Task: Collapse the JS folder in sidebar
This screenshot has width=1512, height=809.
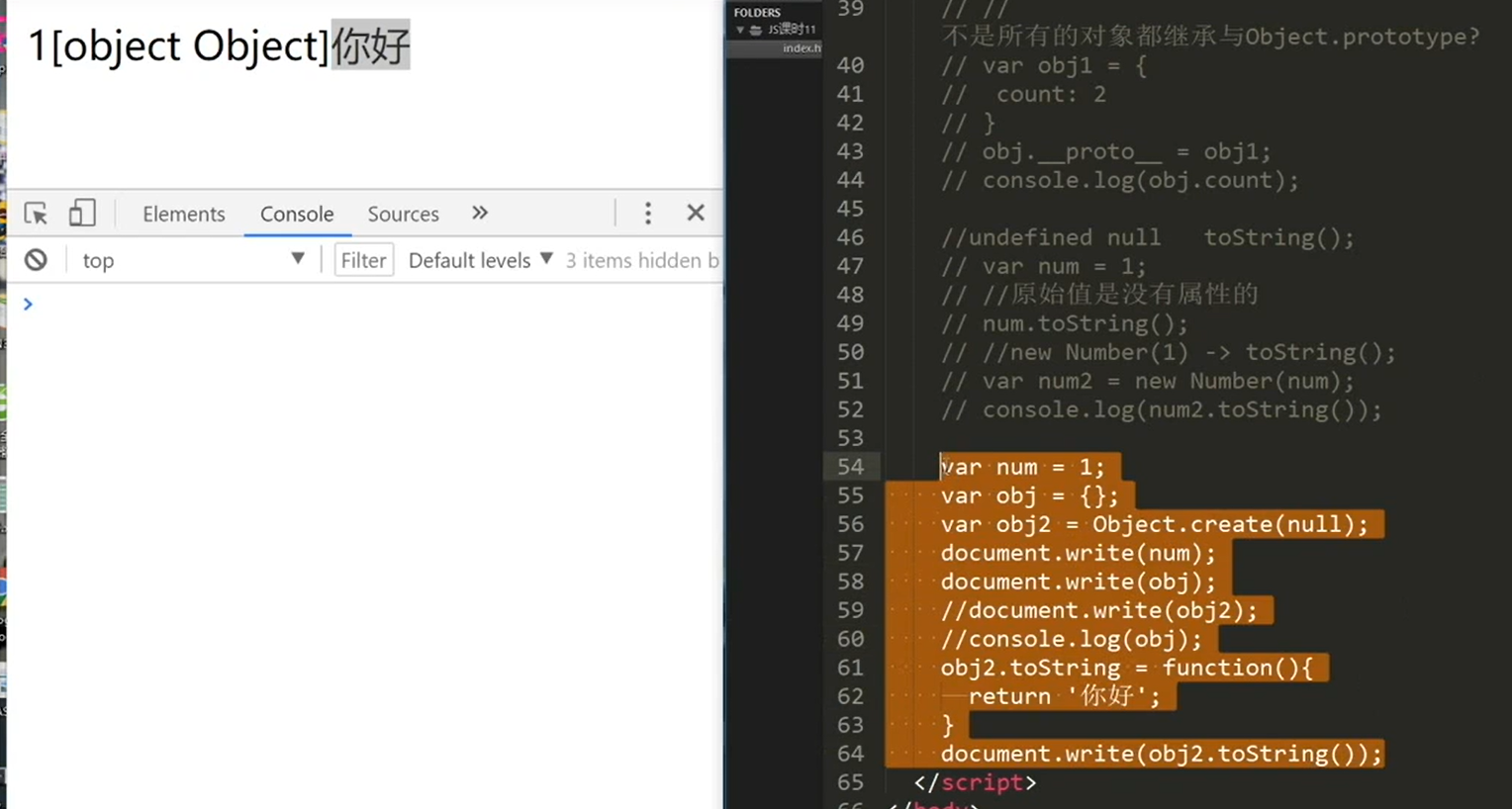Action: (740, 30)
